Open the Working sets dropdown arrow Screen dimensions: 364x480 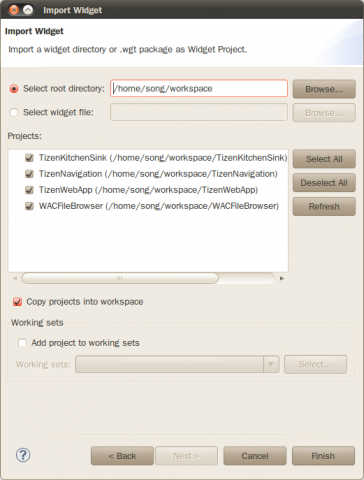coord(271,364)
